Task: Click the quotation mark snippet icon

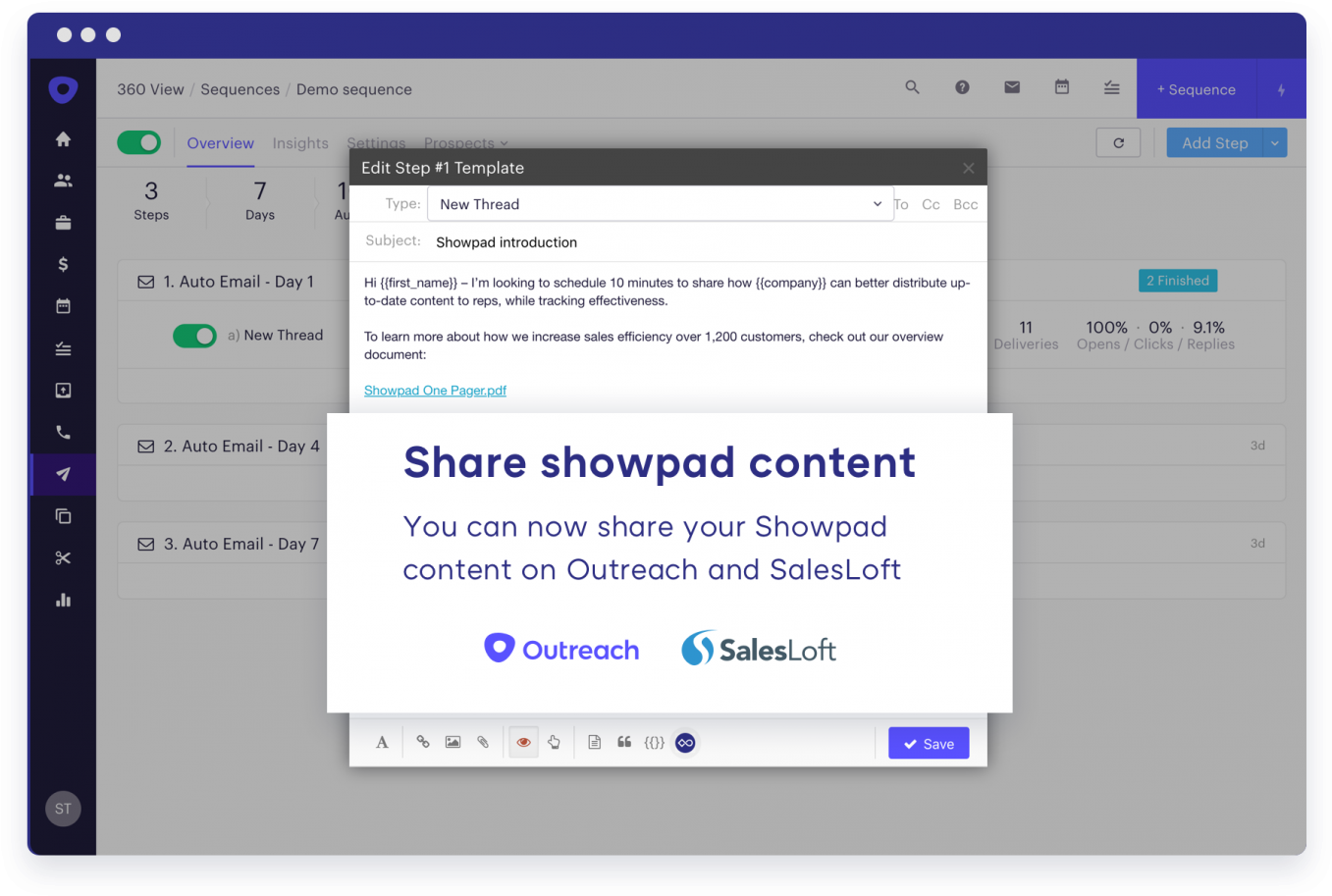Action: [624, 742]
